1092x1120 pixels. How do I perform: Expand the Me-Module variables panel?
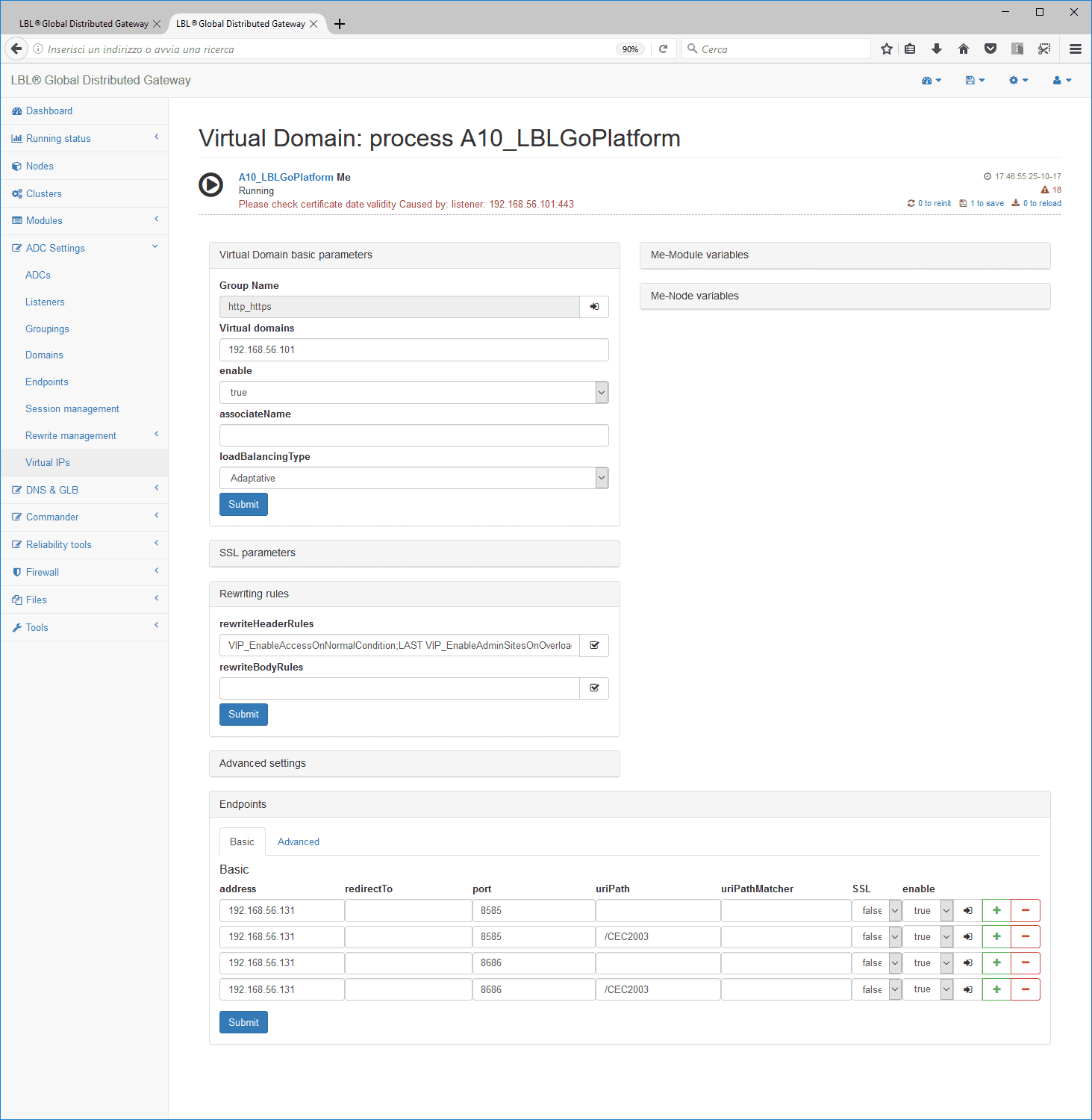(845, 255)
